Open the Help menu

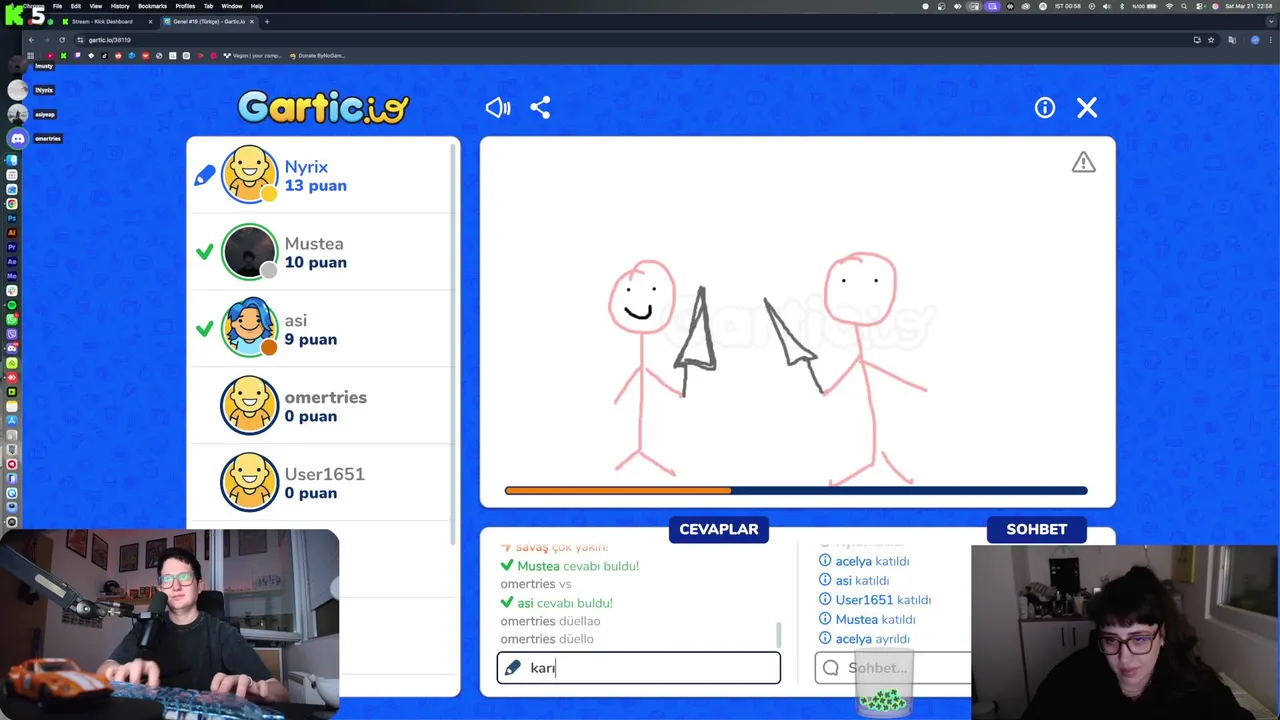tap(257, 6)
